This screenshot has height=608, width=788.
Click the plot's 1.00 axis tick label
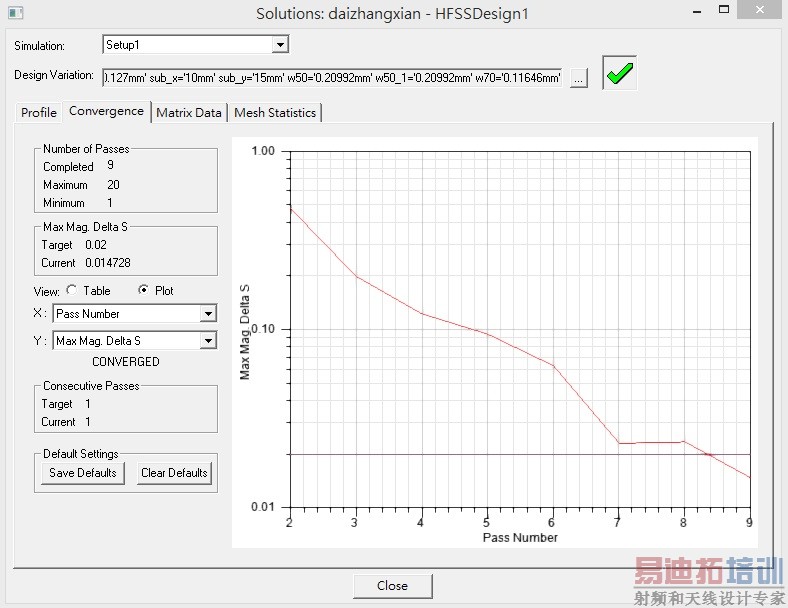(x=263, y=151)
